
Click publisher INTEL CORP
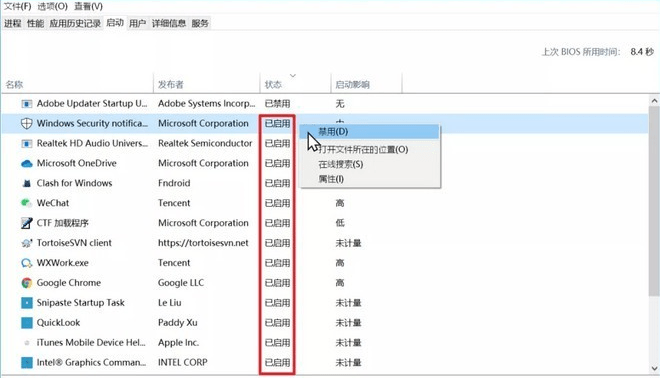(x=183, y=362)
